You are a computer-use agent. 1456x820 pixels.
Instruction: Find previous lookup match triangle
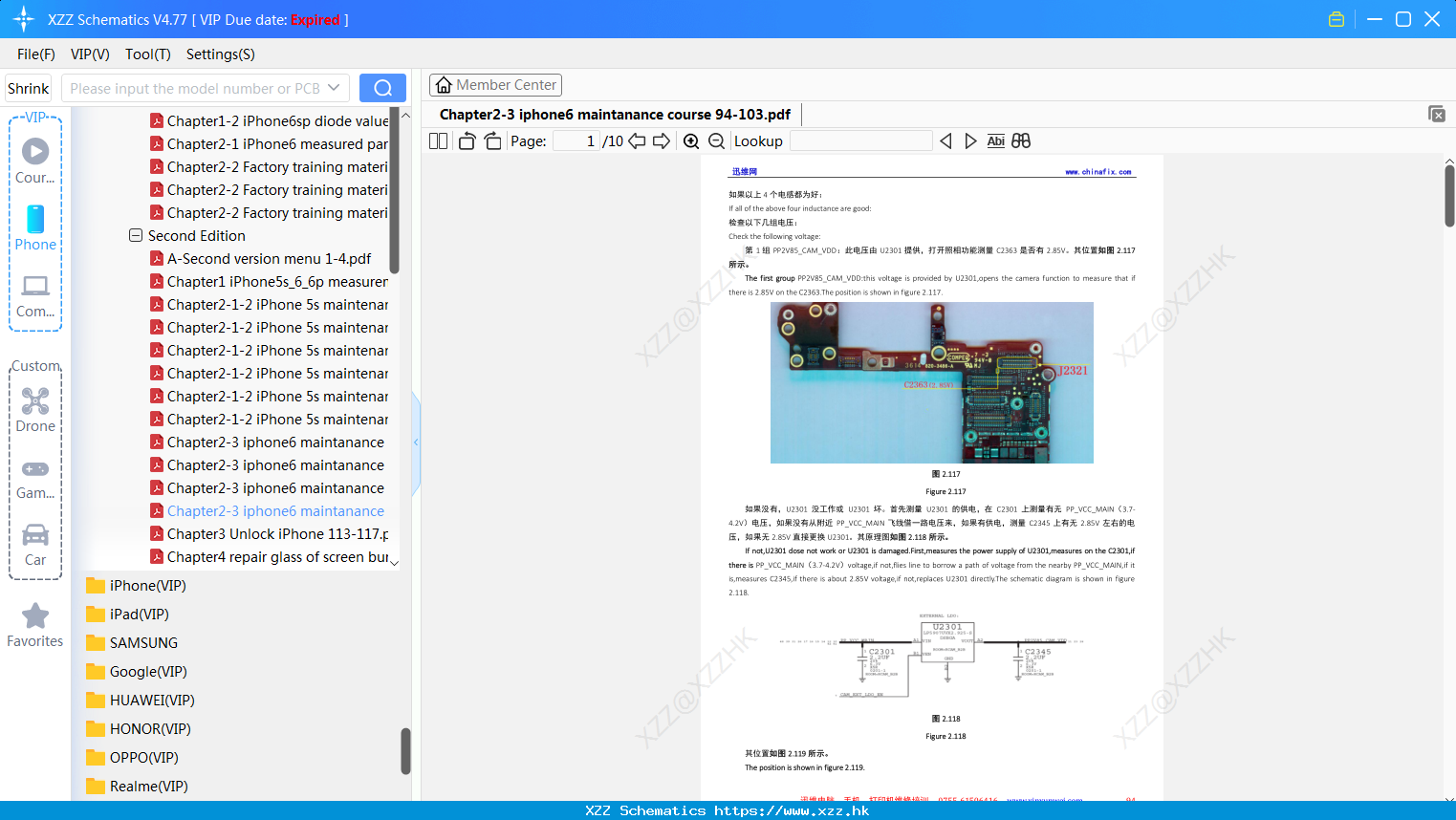coord(945,141)
